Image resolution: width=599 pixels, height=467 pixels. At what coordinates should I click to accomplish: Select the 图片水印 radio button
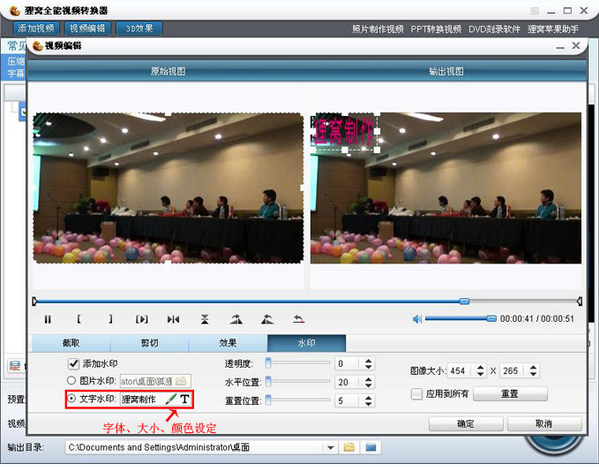[71, 381]
